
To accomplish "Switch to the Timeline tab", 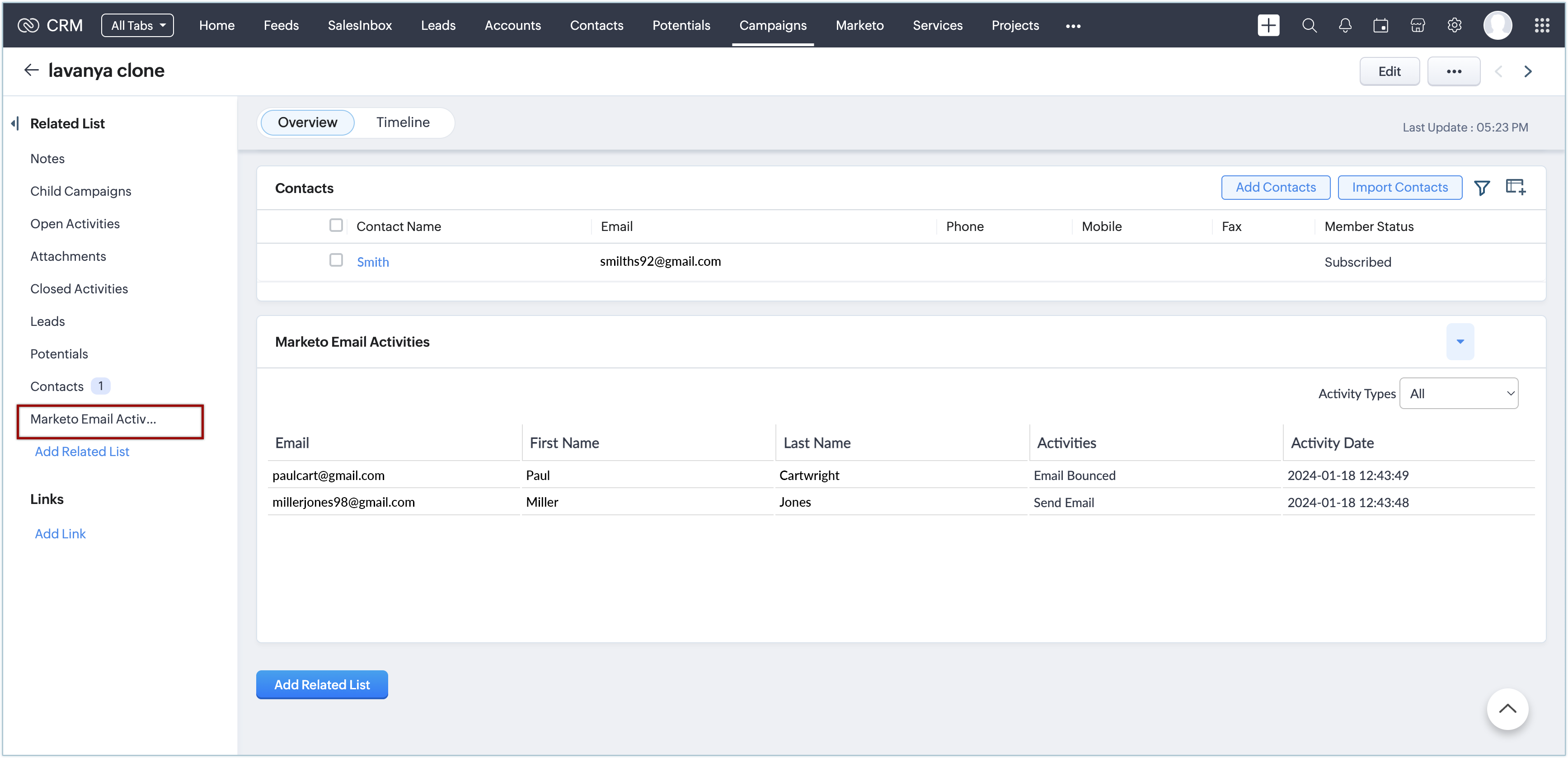I will tap(403, 122).
